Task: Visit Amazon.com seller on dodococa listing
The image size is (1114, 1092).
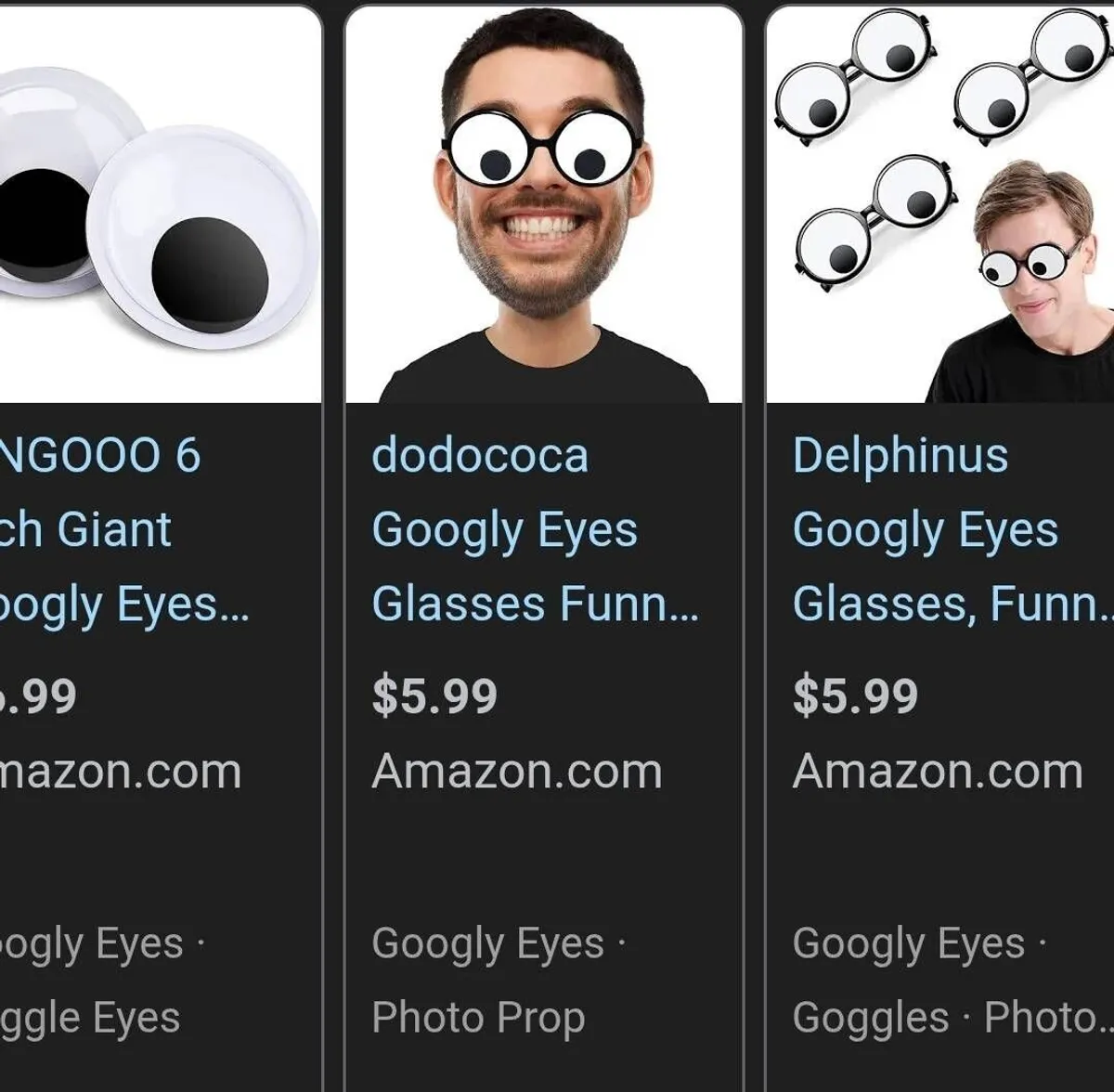Action: tap(517, 772)
